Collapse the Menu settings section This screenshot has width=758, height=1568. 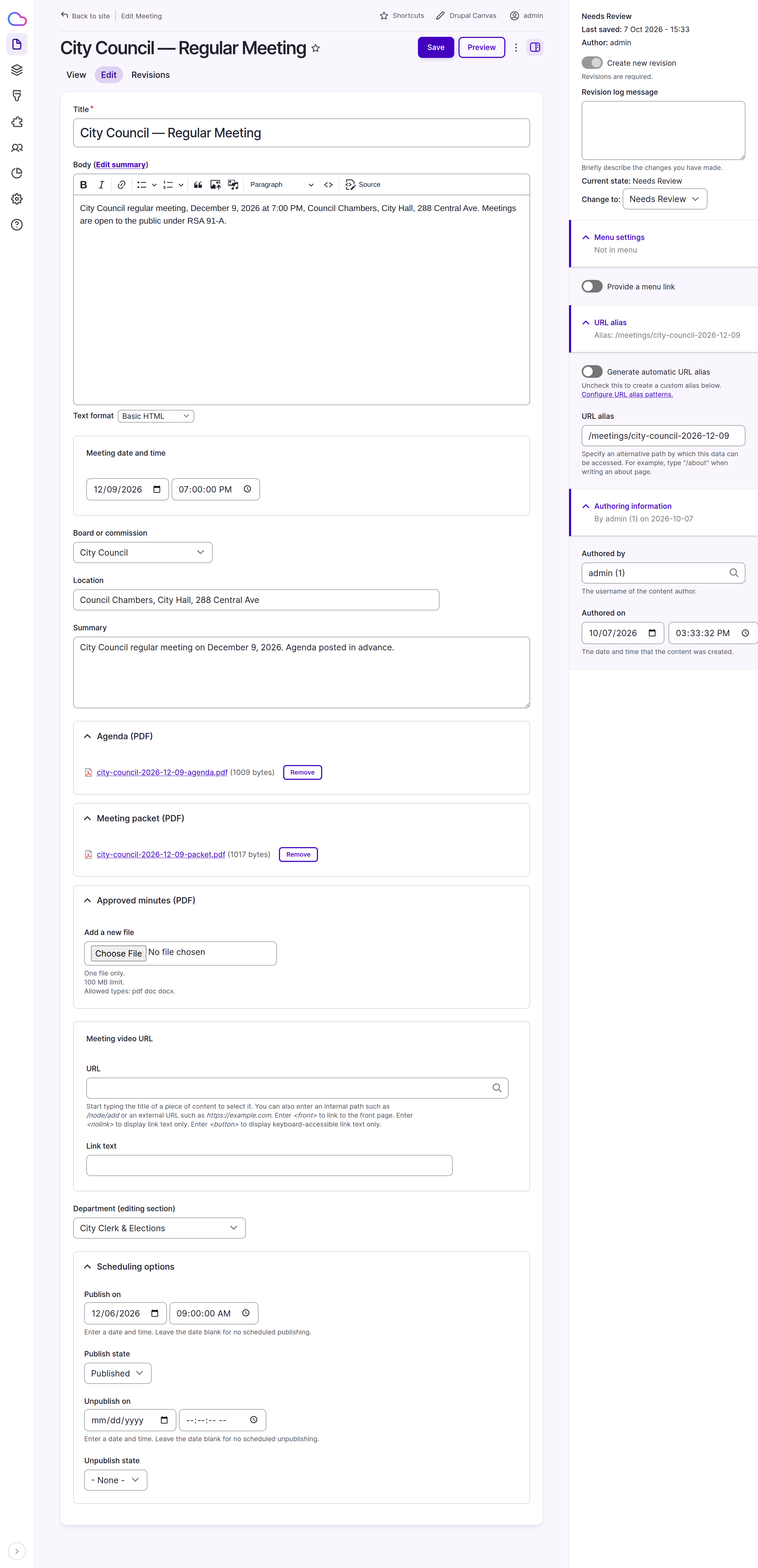tap(619, 237)
